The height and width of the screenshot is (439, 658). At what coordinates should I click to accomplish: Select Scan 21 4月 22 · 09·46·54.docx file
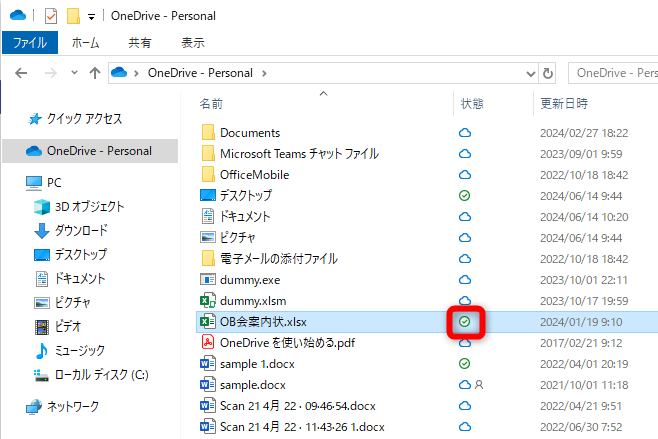298,406
